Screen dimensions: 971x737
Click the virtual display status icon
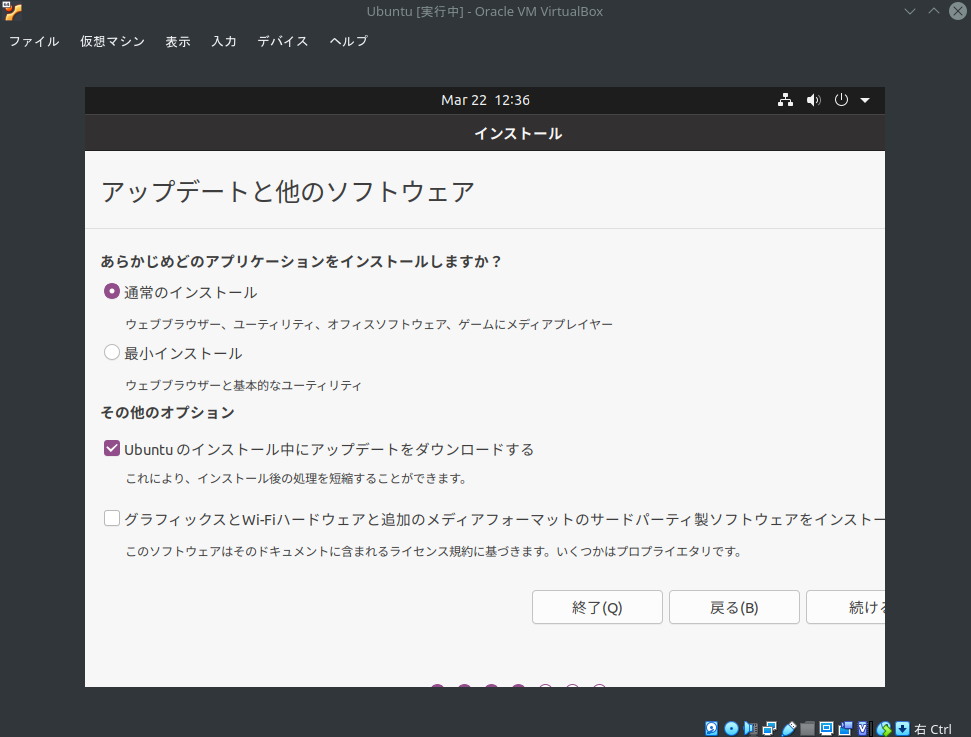826,729
